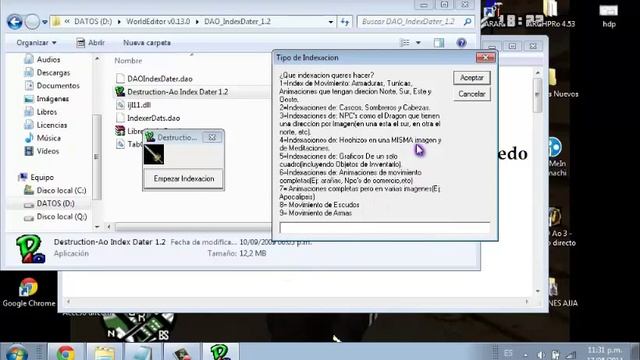The height and width of the screenshot is (360, 640).
Task: Click the Empezar Indexacion button
Action: point(184,179)
